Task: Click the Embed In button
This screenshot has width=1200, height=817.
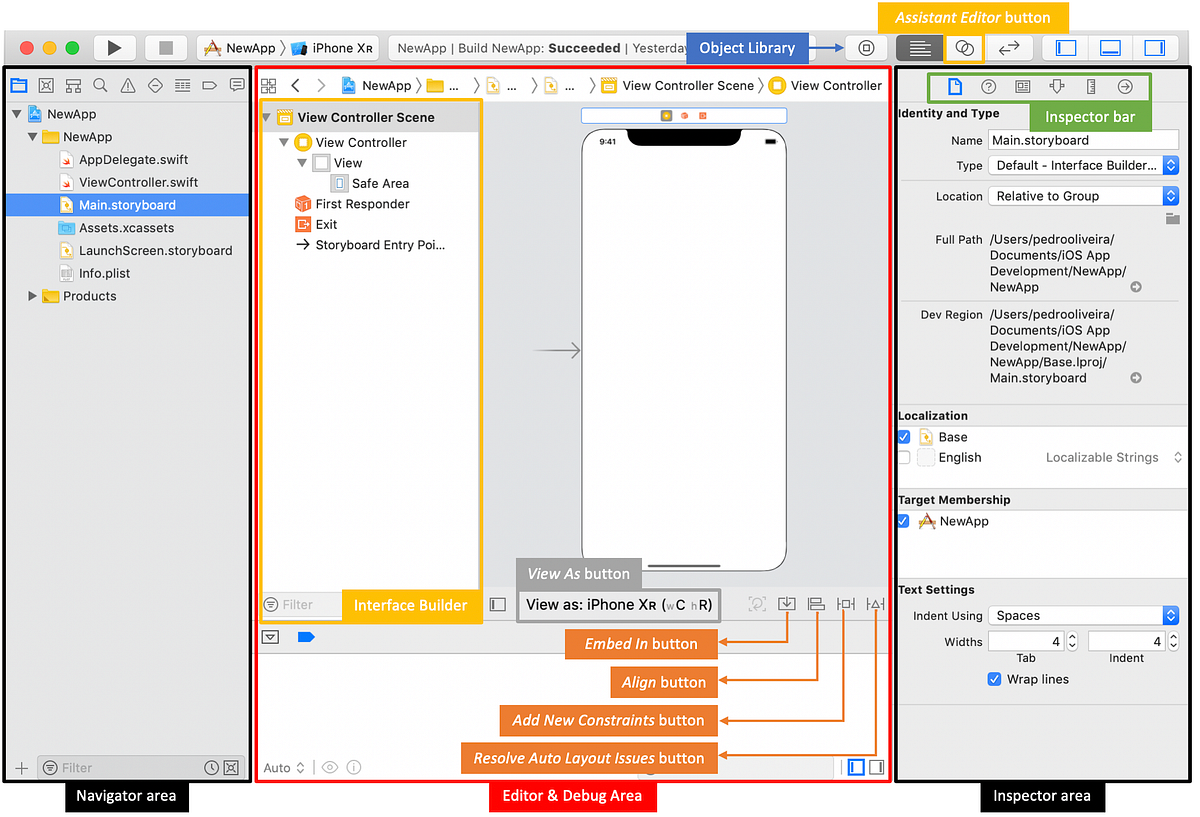Action: point(786,604)
